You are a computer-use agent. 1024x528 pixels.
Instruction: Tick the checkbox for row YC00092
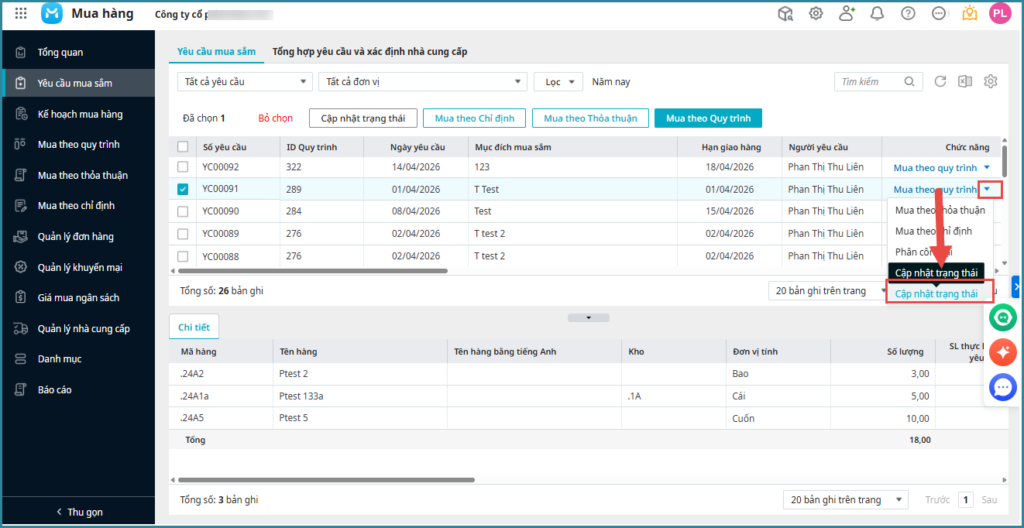182,167
